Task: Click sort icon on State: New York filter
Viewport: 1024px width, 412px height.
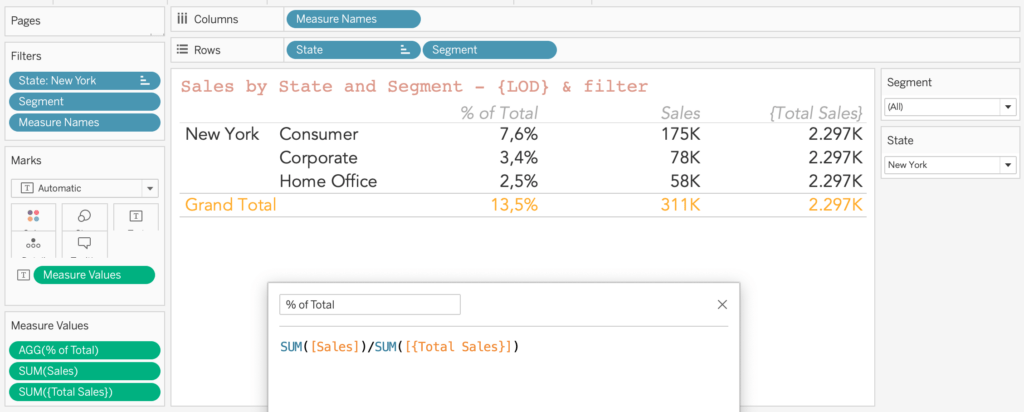Action: 144,80
